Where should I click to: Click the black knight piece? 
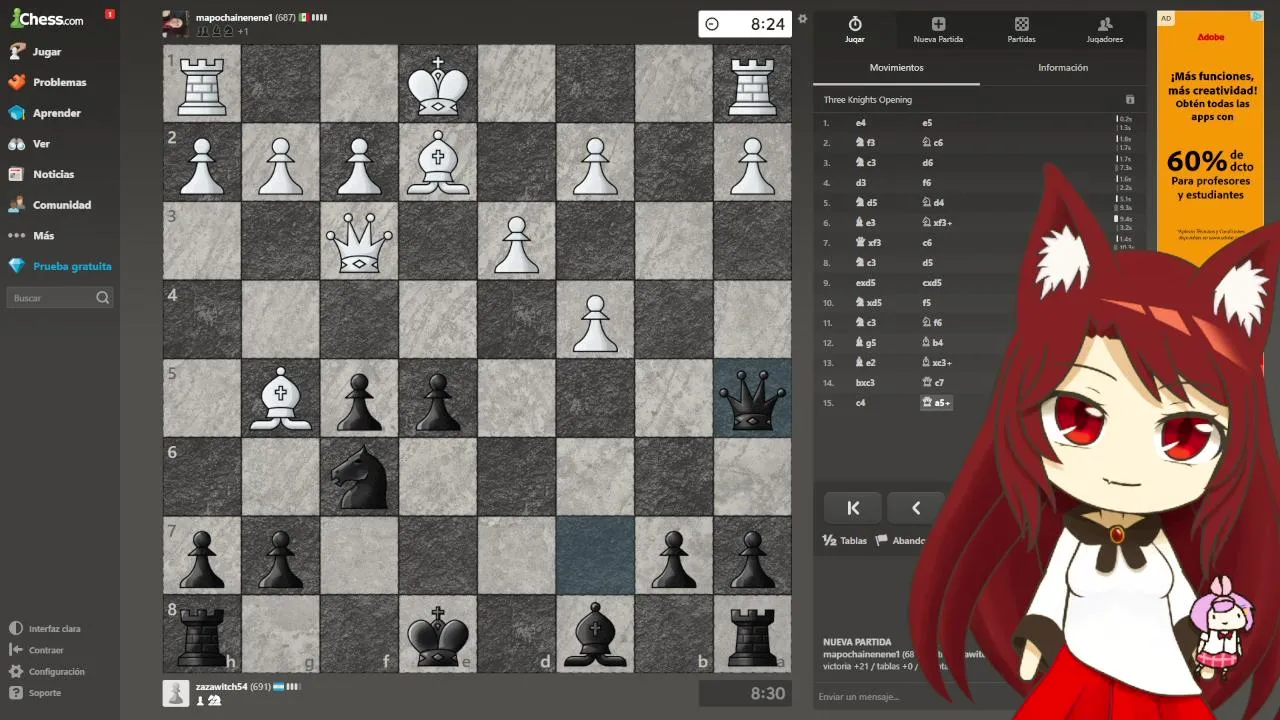point(358,477)
